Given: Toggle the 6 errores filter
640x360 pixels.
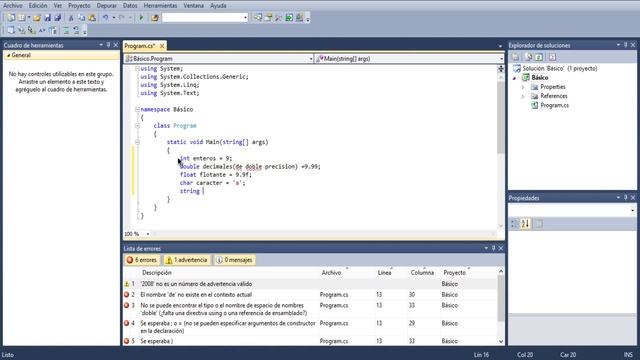Looking at the screenshot, I should (x=142, y=260).
